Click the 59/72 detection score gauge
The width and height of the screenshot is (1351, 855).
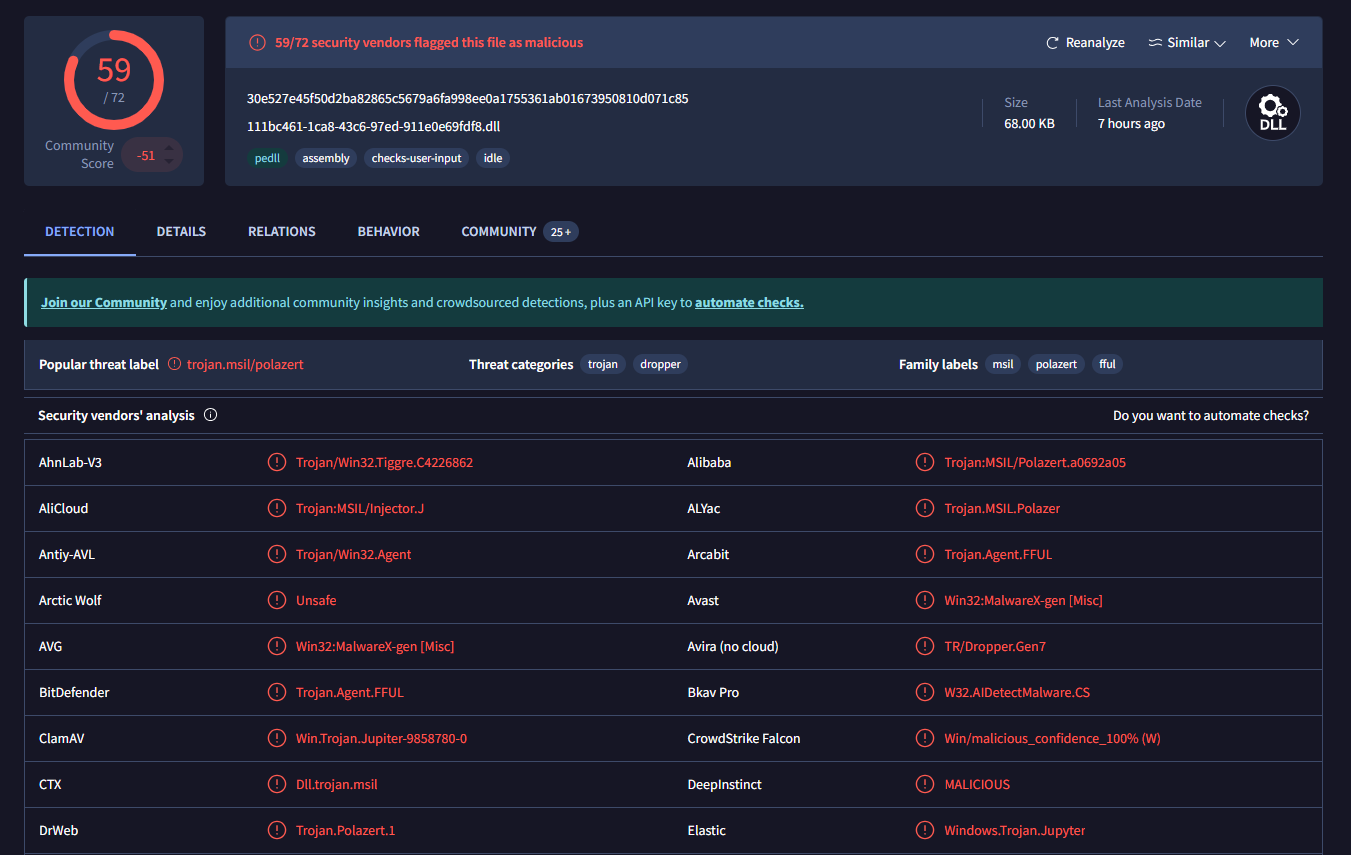pos(114,80)
